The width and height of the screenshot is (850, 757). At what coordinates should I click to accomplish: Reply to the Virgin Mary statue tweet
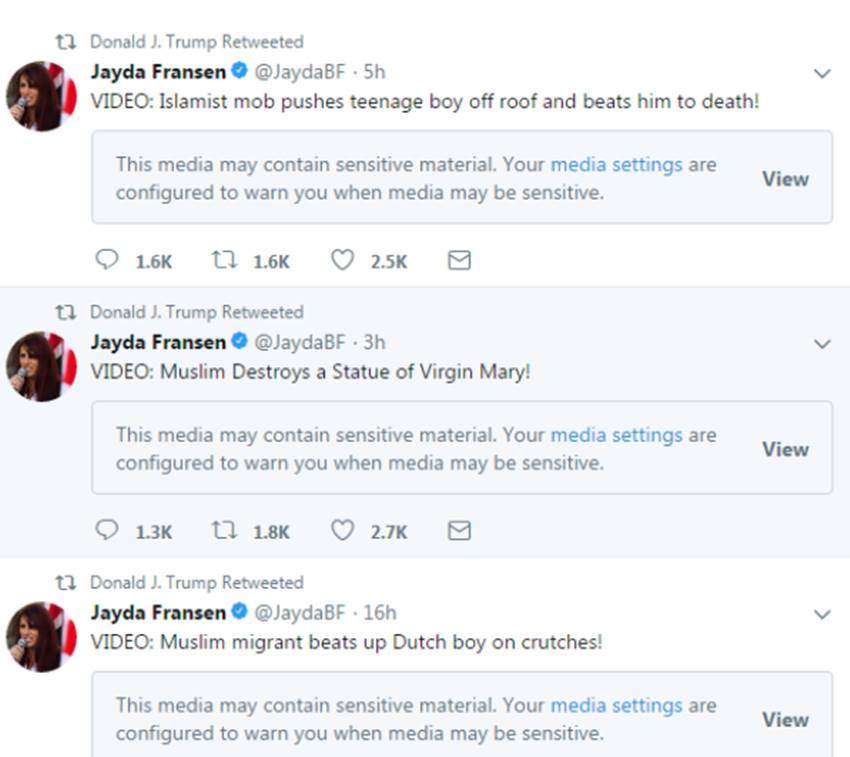(x=107, y=531)
